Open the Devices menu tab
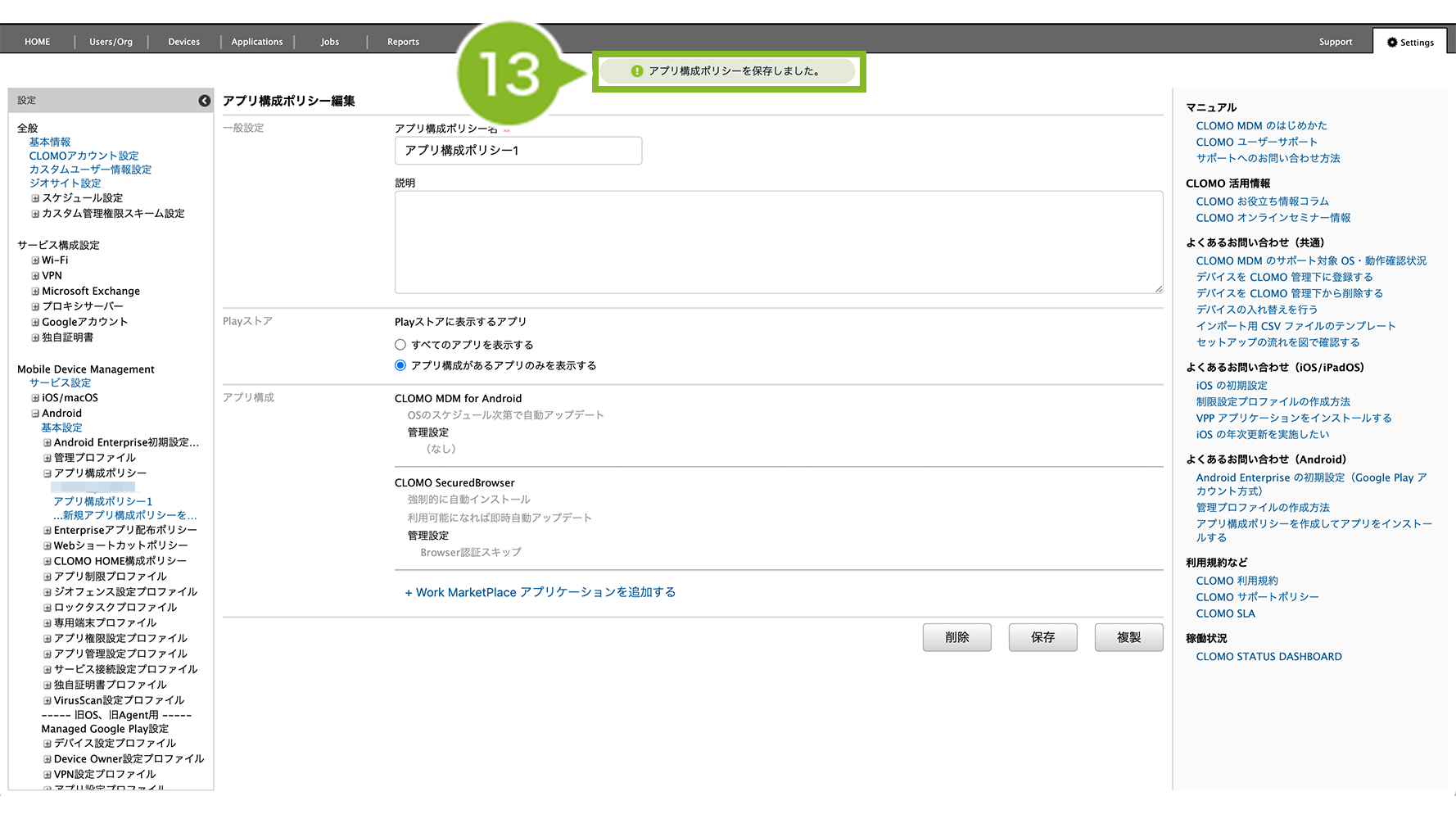 (x=183, y=42)
